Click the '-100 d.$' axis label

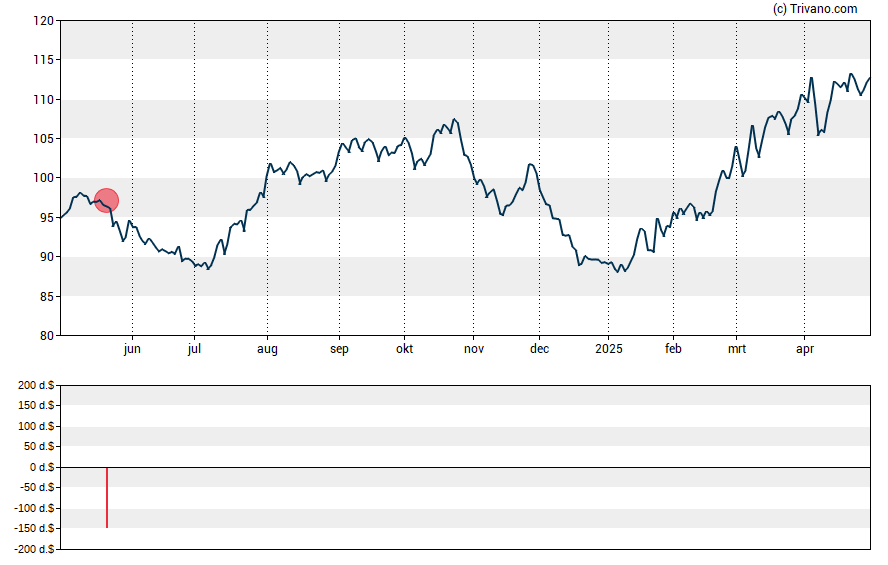point(35,508)
